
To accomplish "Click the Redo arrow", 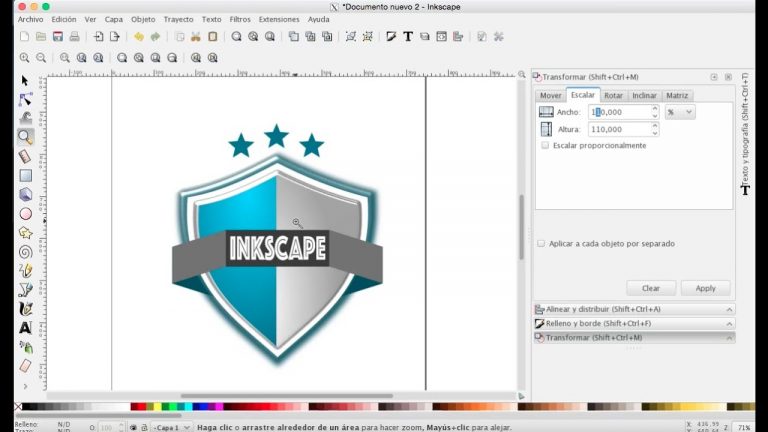I will pyautogui.click(x=155, y=37).
